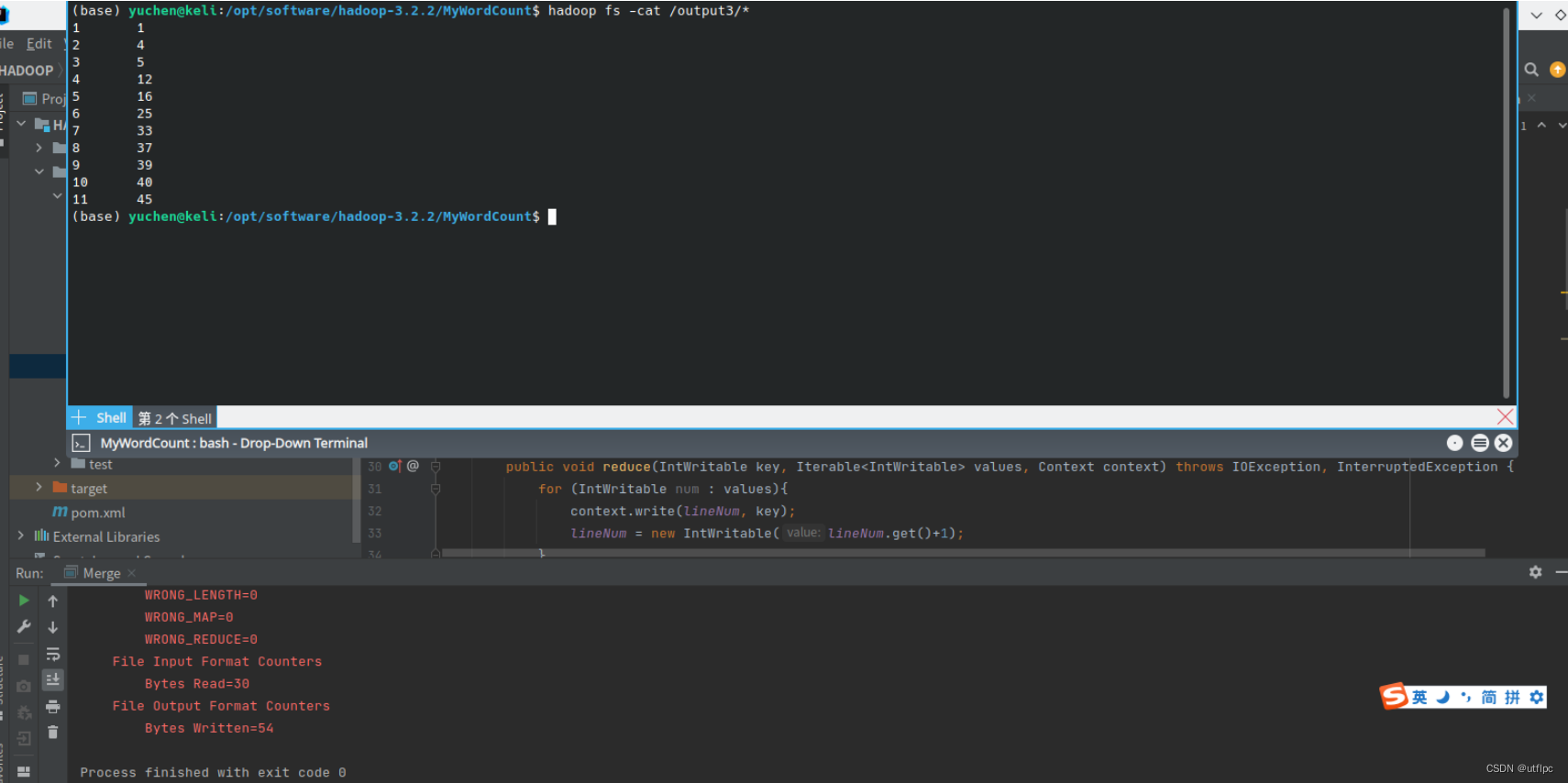
Task: Switch to the Shell tab in Yakuake
Action: 111,418
